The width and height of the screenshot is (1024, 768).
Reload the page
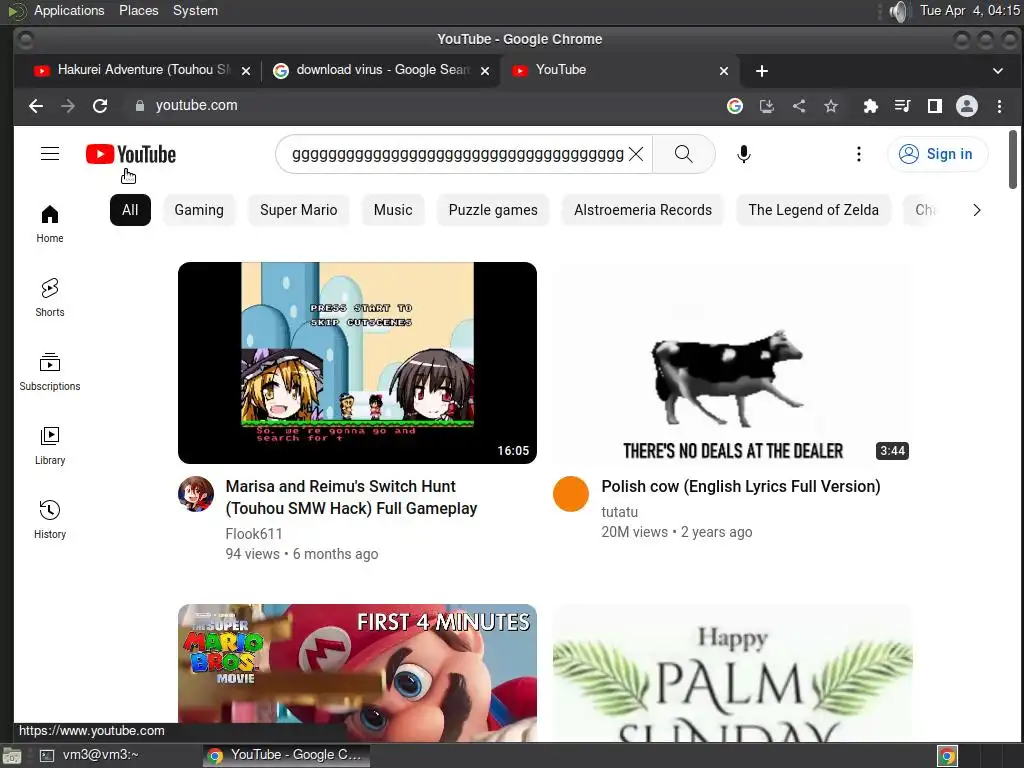point(100,106)
